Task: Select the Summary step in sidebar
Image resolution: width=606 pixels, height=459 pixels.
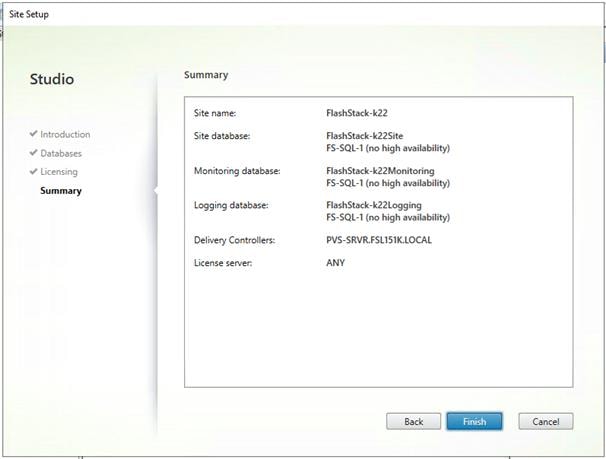Action: [61, 191]
